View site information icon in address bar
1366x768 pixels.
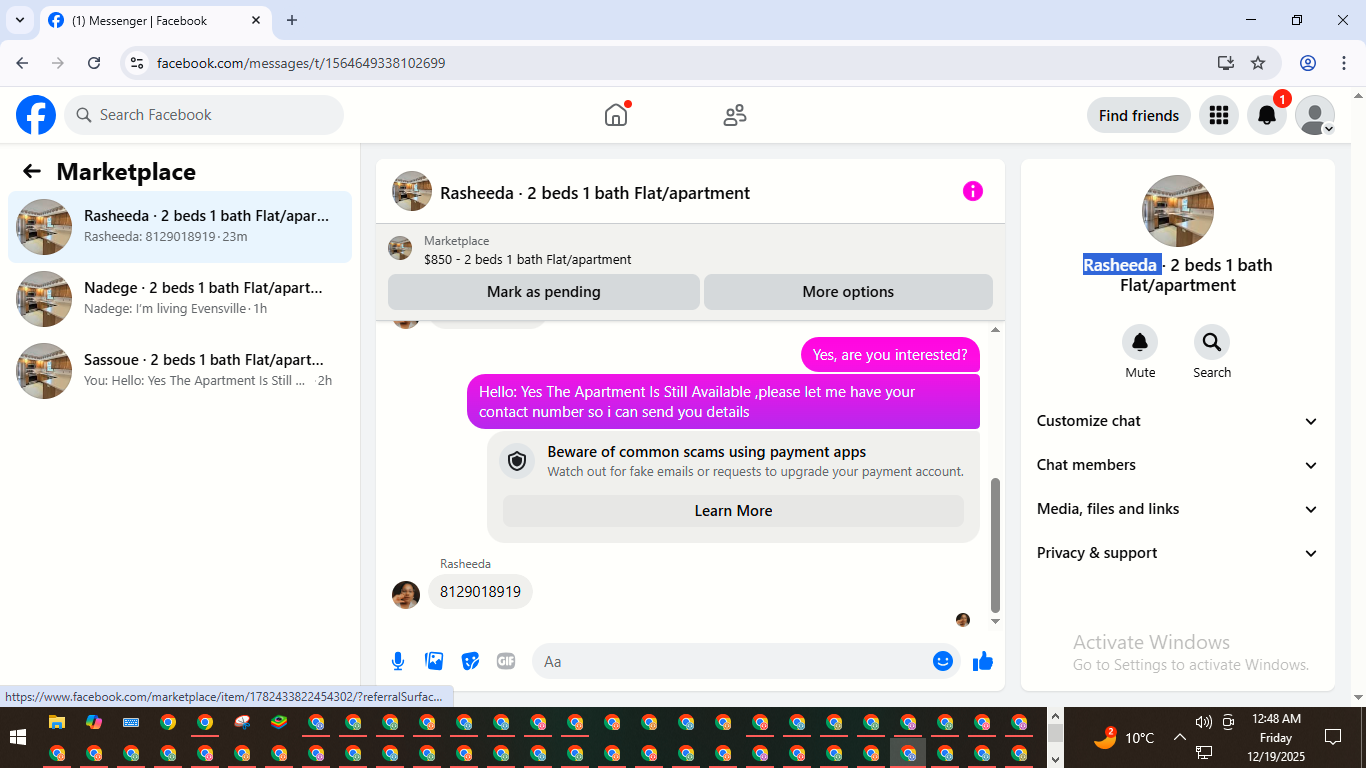[138, 63]
